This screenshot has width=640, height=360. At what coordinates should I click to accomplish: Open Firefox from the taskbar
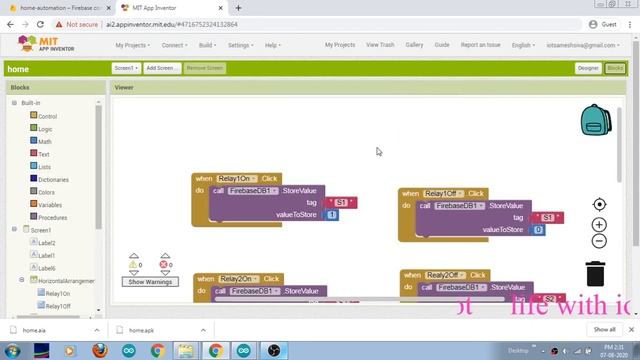100,351
